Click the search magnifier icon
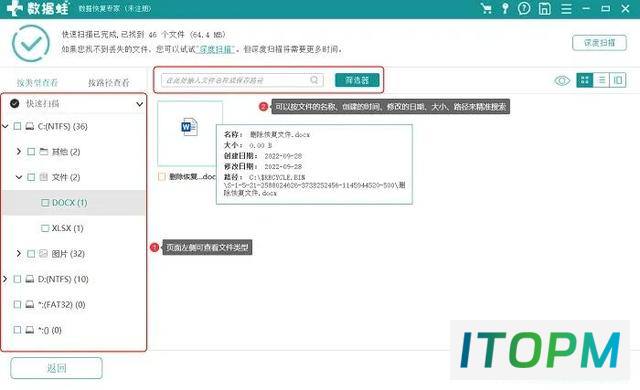This screenshot has height=390, width=640. [314, 80]
